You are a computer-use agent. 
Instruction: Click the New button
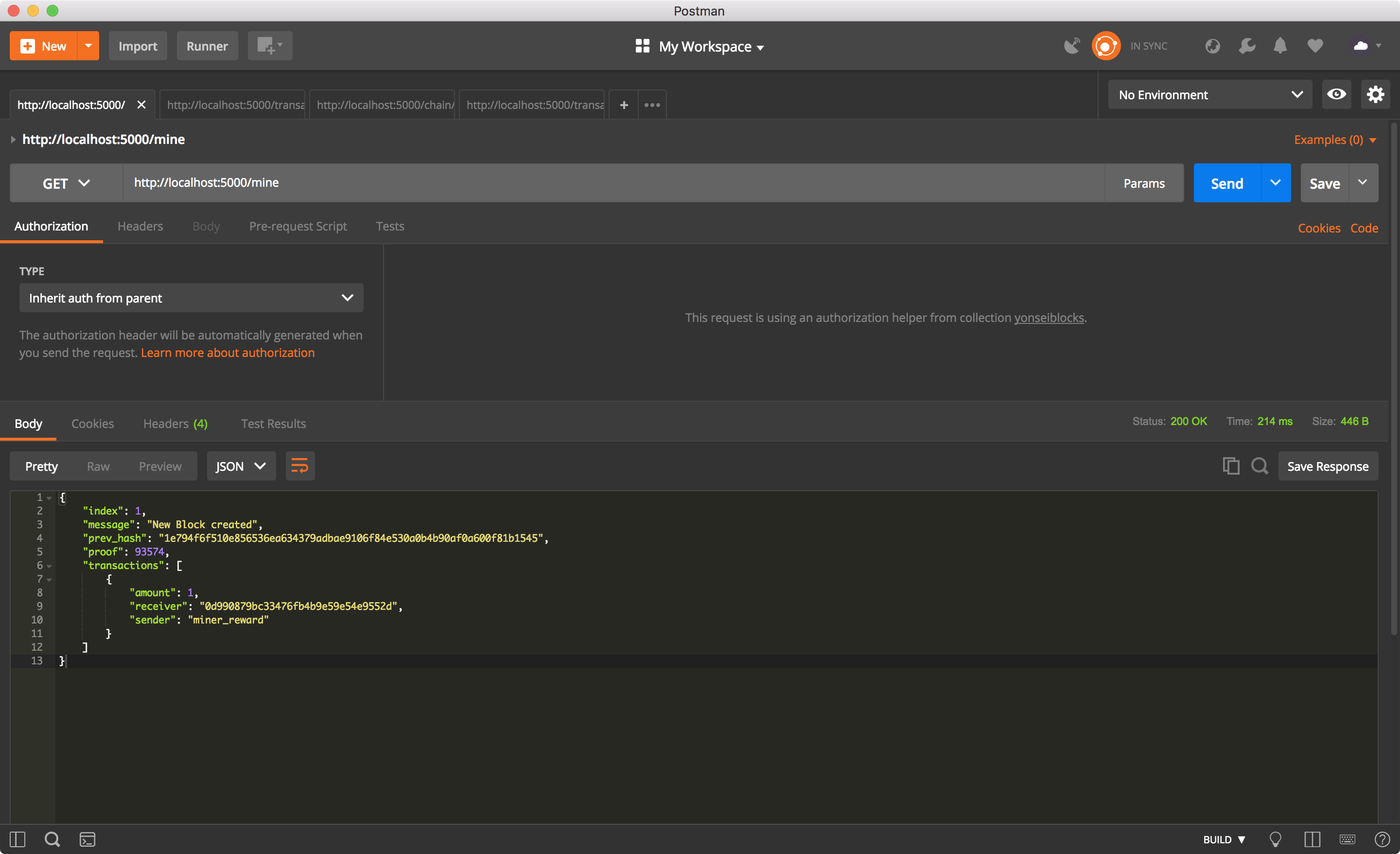click(x=43, y=46)
